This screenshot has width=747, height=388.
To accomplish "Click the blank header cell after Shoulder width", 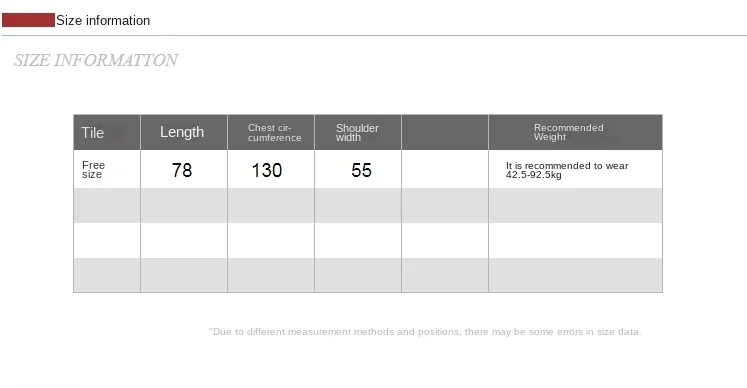I will (x=445, y=133).
